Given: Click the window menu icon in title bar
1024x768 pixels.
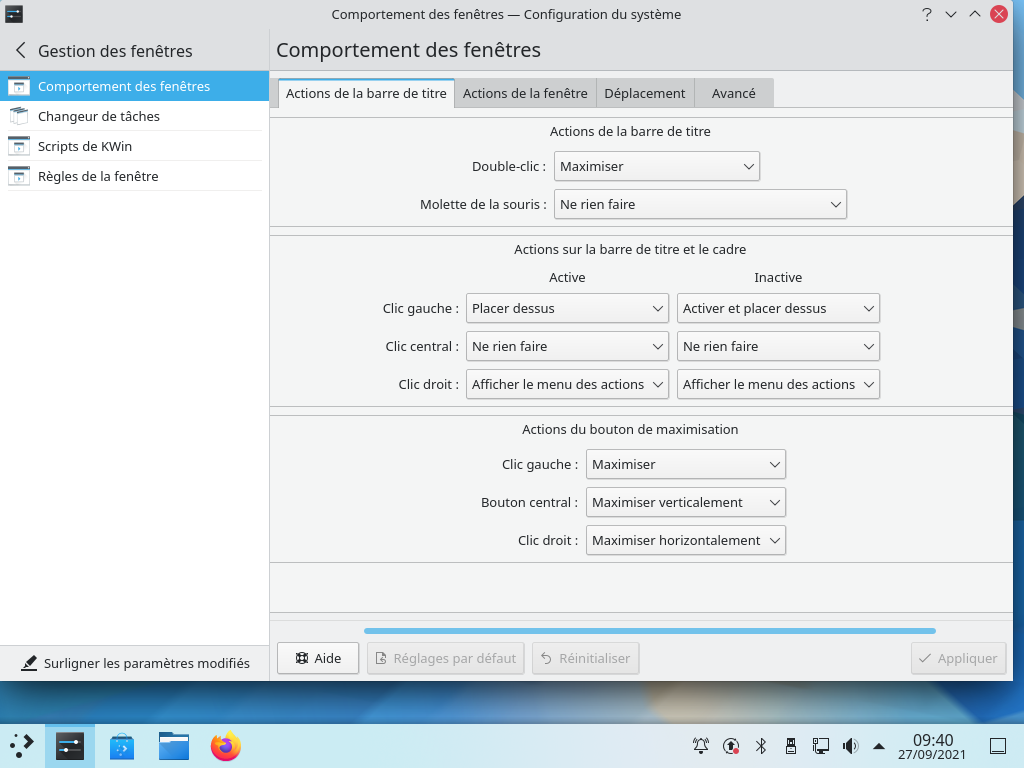Looking at the screenshot, I should click(14, 14).
